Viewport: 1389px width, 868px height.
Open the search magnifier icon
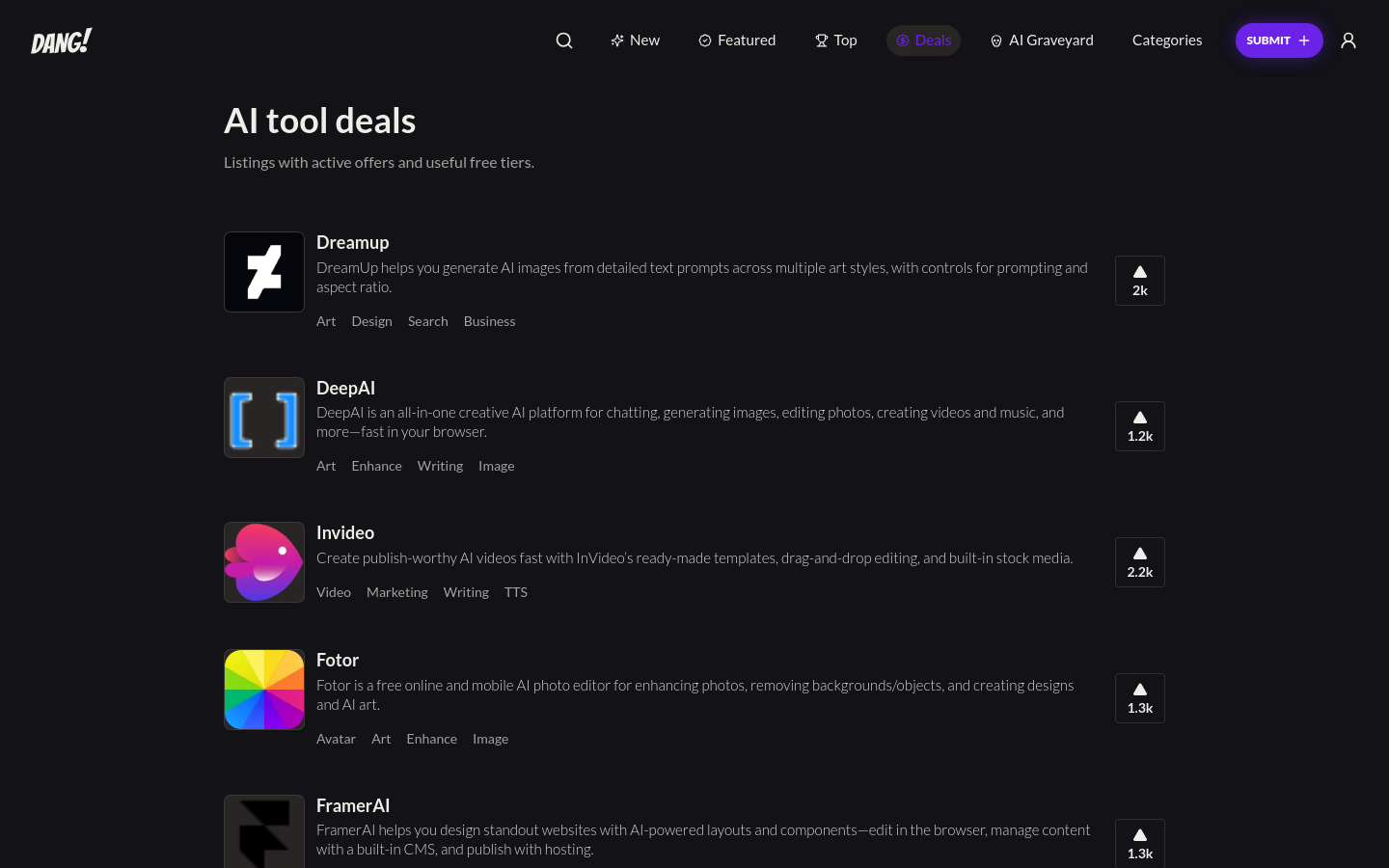click(x=564, y=41)
